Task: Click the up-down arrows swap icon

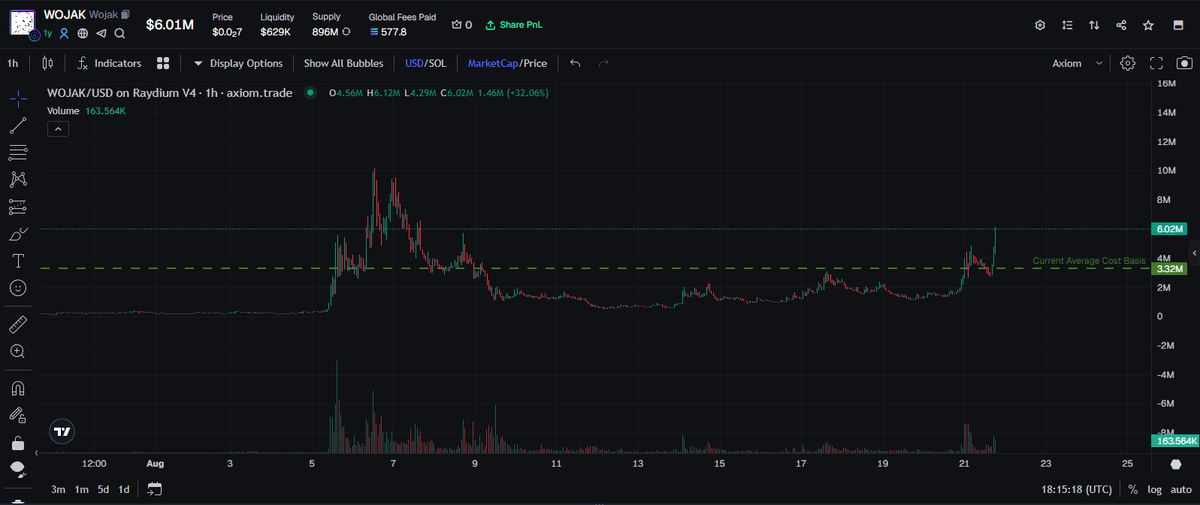Action: coord(1094,25)
